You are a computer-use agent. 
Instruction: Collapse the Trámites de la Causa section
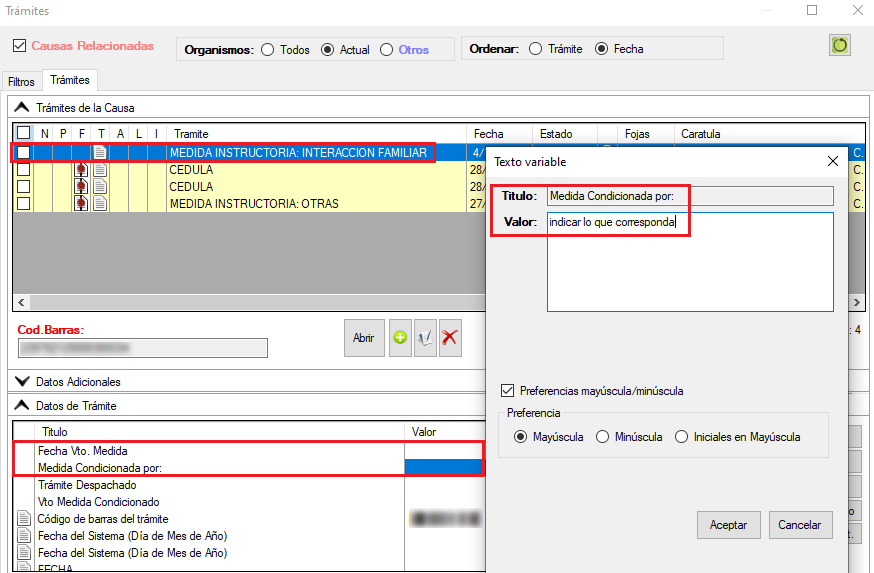click(21, 107)
